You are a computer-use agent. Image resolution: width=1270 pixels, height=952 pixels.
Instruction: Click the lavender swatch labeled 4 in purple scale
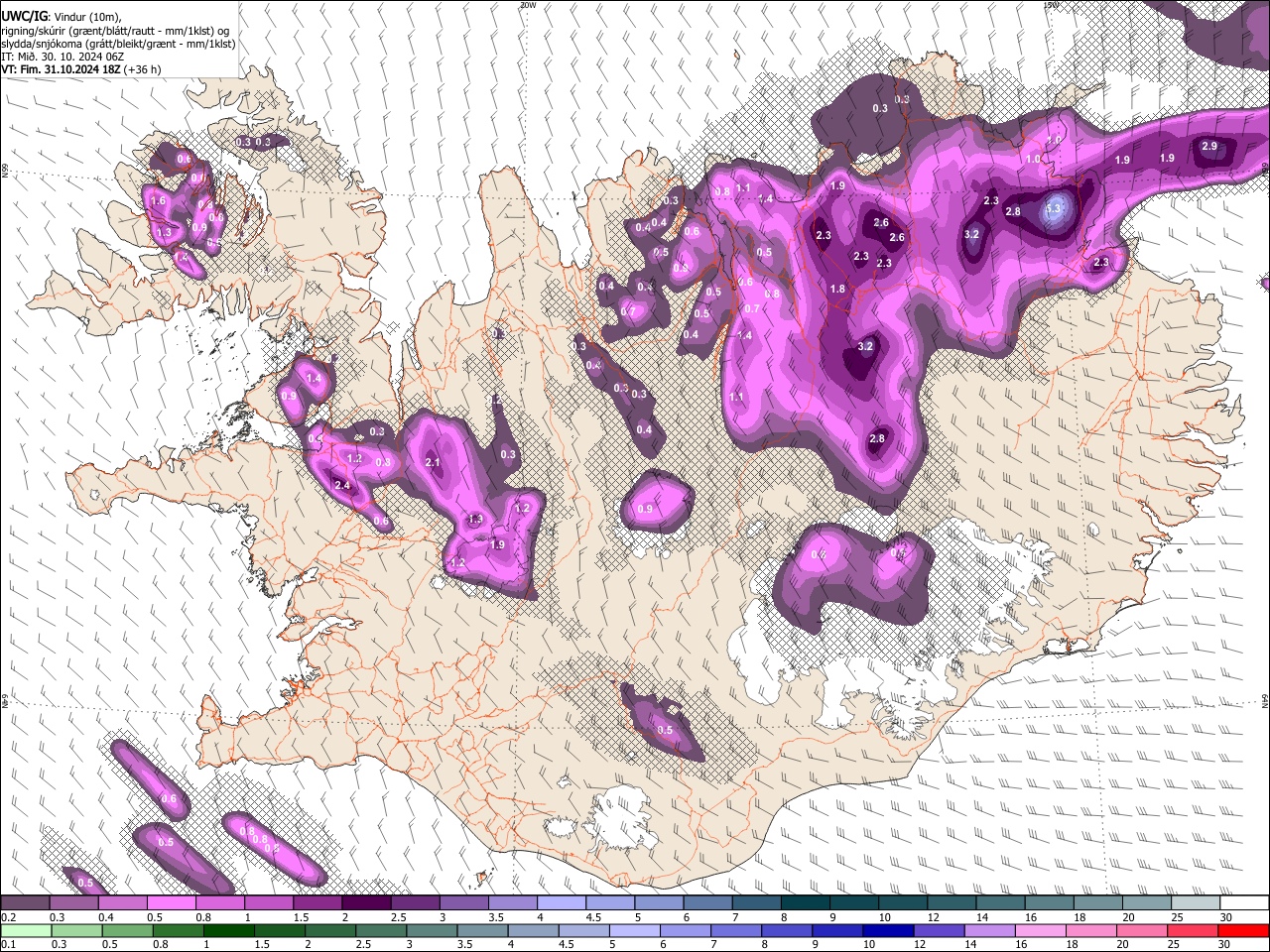[562, 903]
